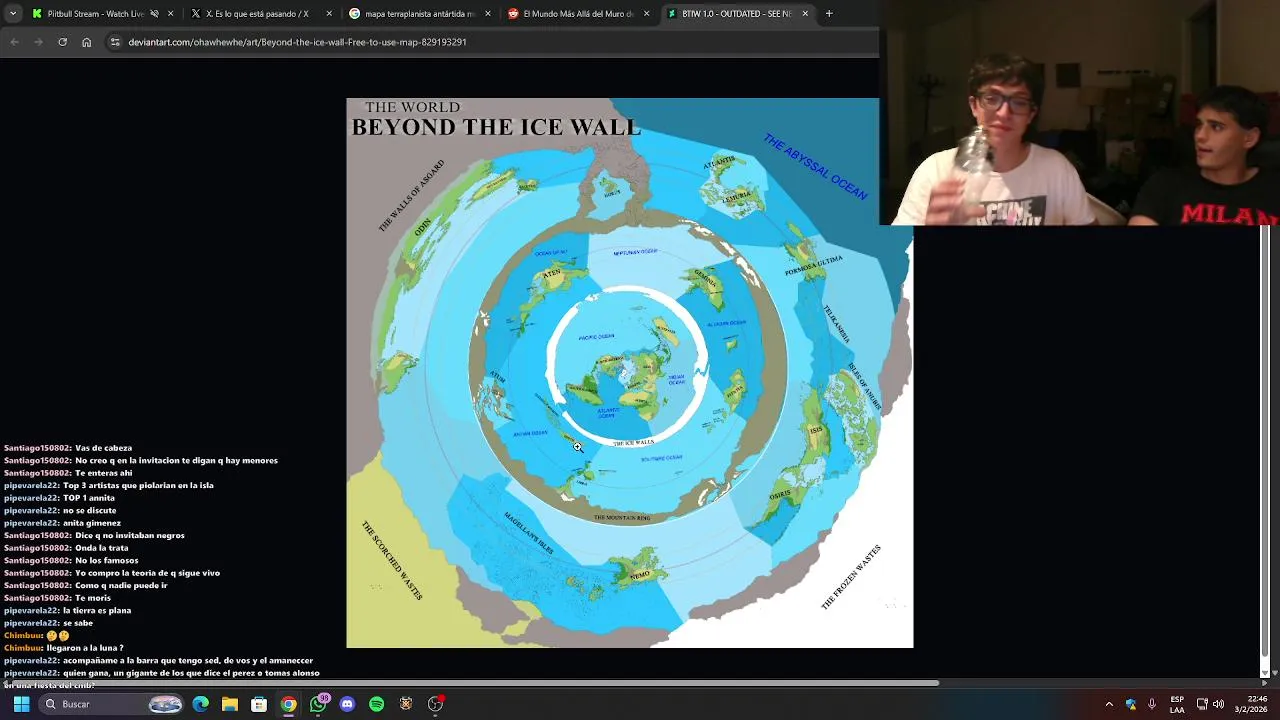This screenshot has width=1280, height=720.
Task: Go forward in browser history
Action: (38, 42)
